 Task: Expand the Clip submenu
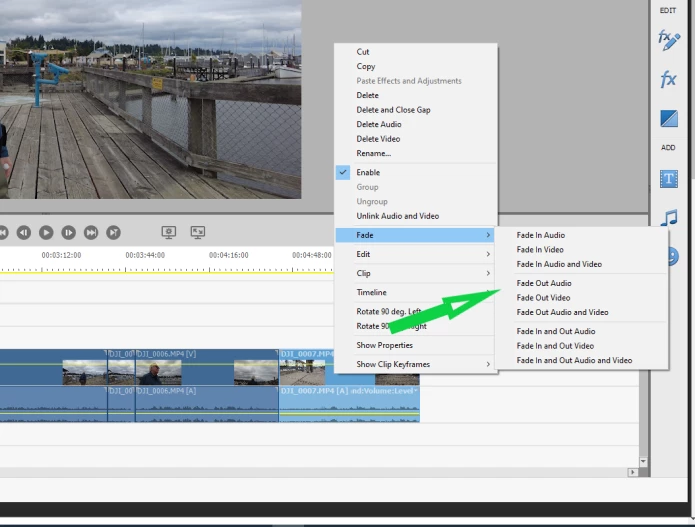click(x=416, y=273)
